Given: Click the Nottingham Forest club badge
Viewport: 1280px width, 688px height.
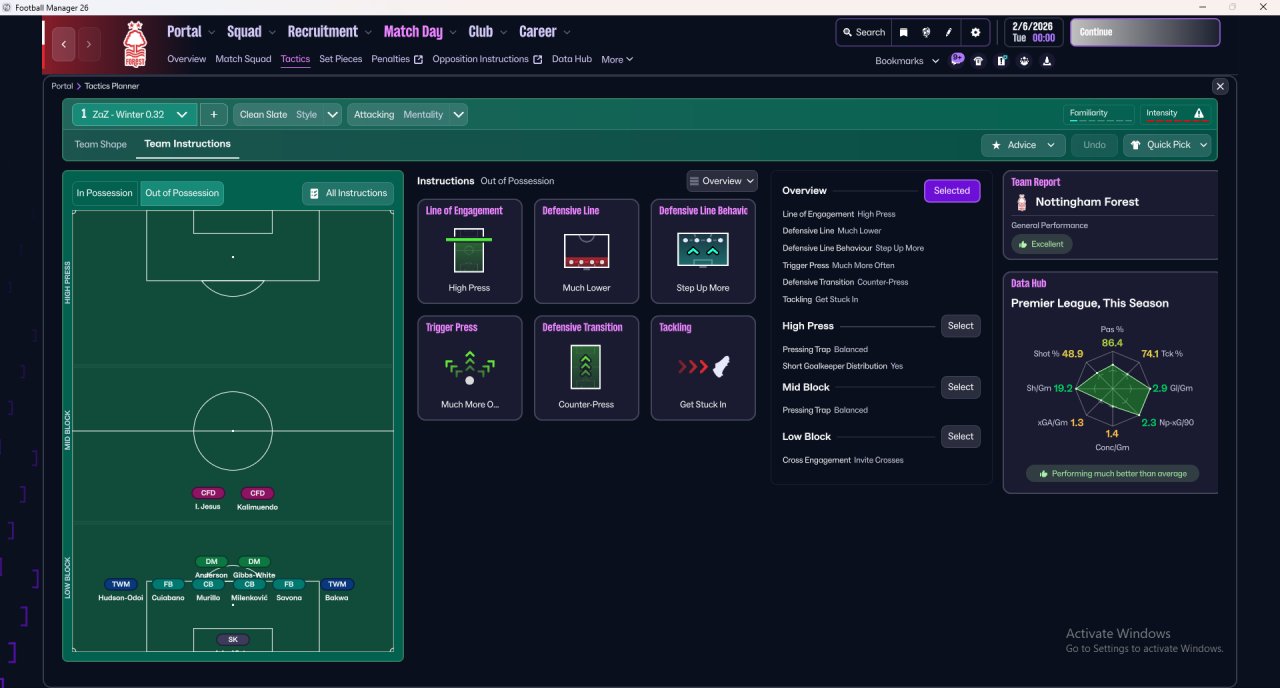Looking at the screenshot, I should [x=134, y=44].
